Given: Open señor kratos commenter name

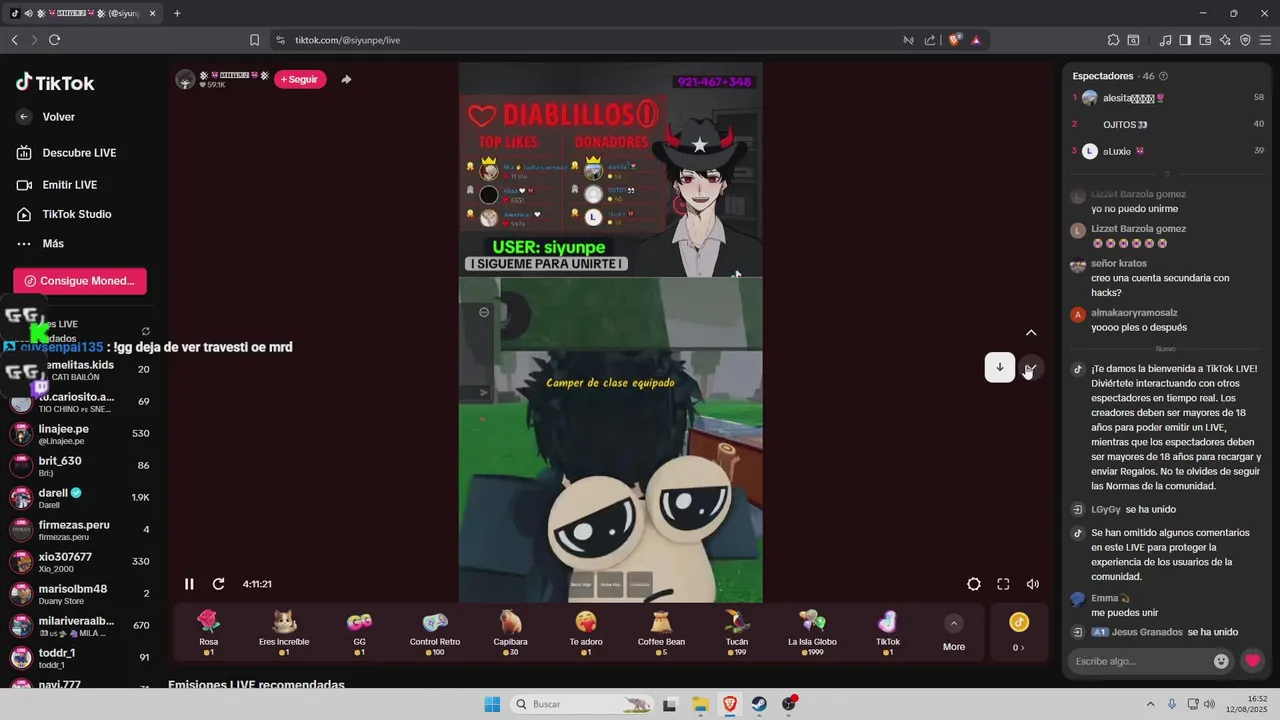Looking at the screenshot, I should (1119, 263).
